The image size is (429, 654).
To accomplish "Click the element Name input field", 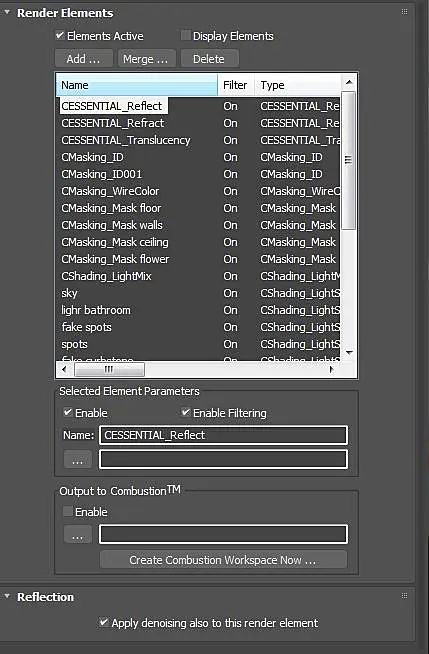I will pos(223,435).
